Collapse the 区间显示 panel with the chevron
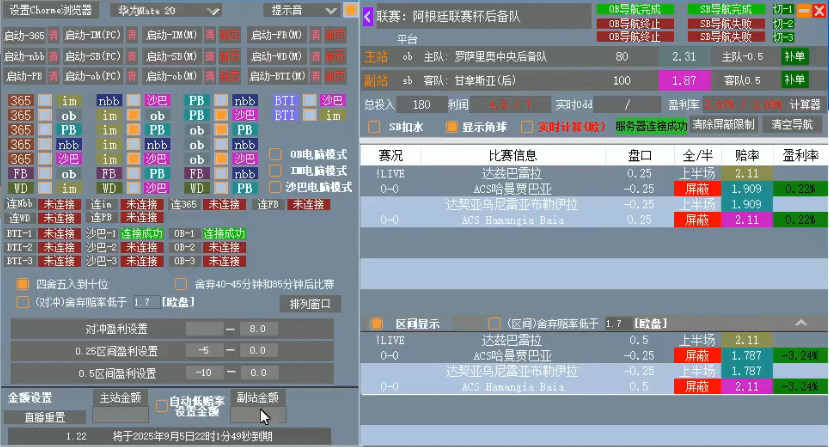829x447 pixels. (801, 323)
